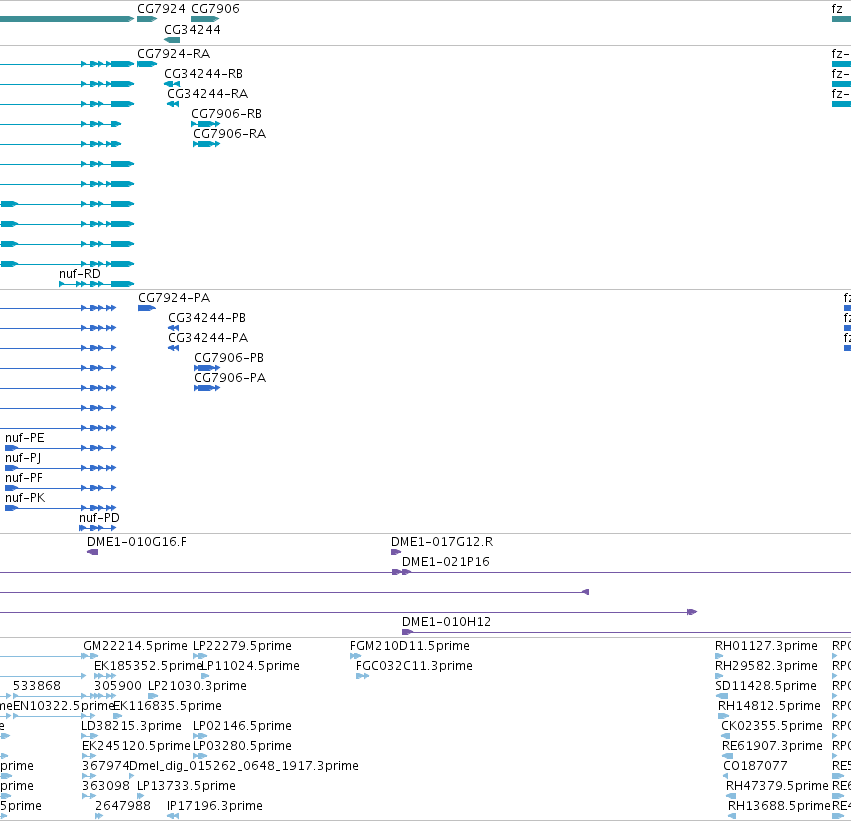851x821 pixels.
Task: Click LP02146.5prime EST label
Action: pos(243,727)
